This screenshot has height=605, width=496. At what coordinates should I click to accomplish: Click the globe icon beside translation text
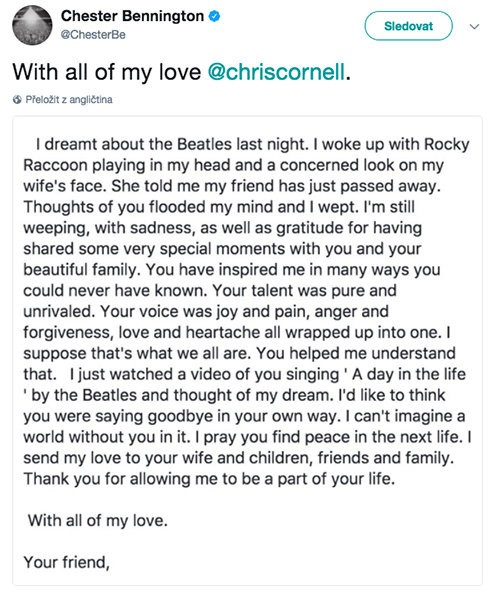click(x=17, y=100)
